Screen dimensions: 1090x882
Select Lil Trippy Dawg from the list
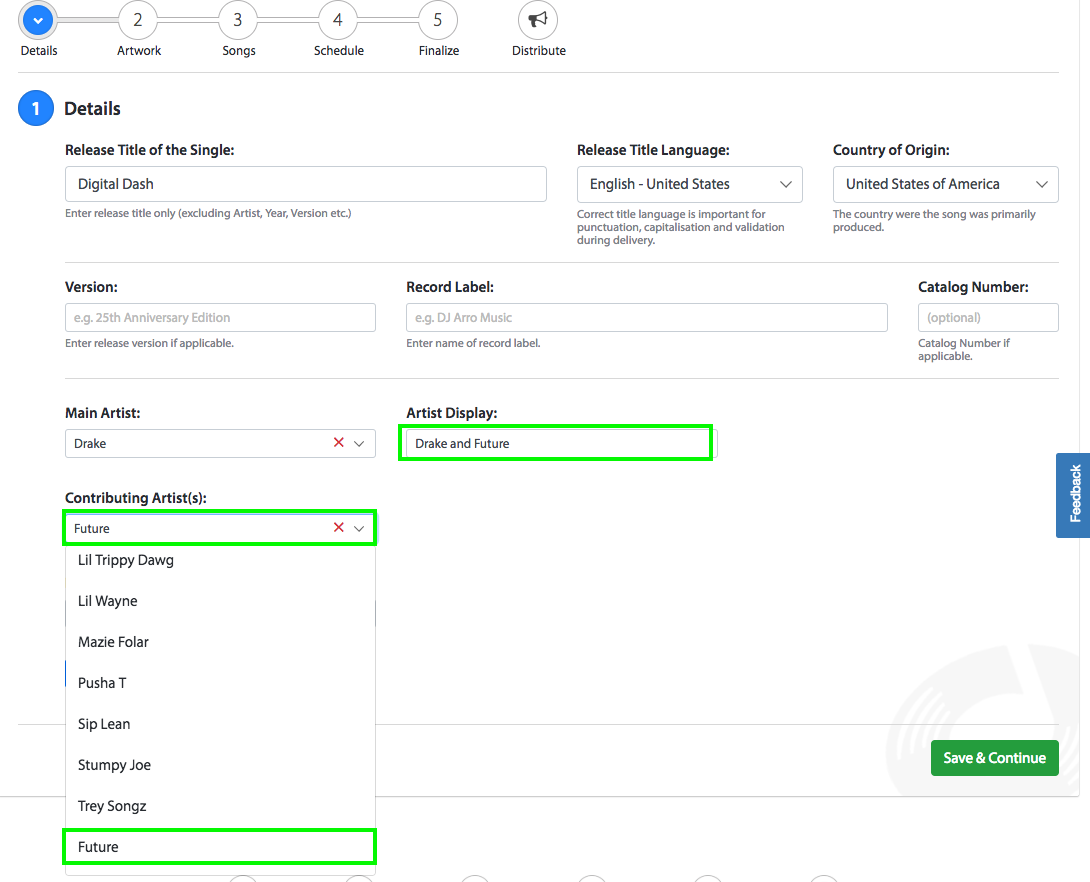pos(220,560)
